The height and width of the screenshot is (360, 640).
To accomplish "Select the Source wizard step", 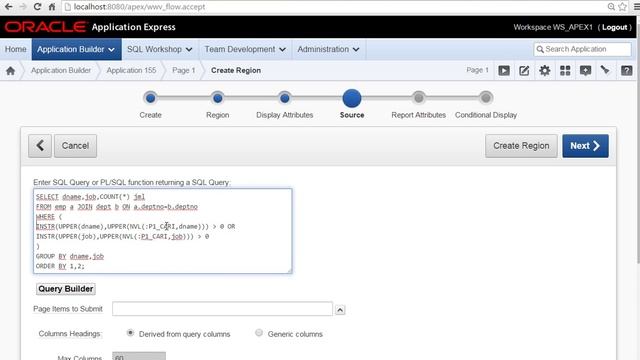I will (x=352, y=98).
